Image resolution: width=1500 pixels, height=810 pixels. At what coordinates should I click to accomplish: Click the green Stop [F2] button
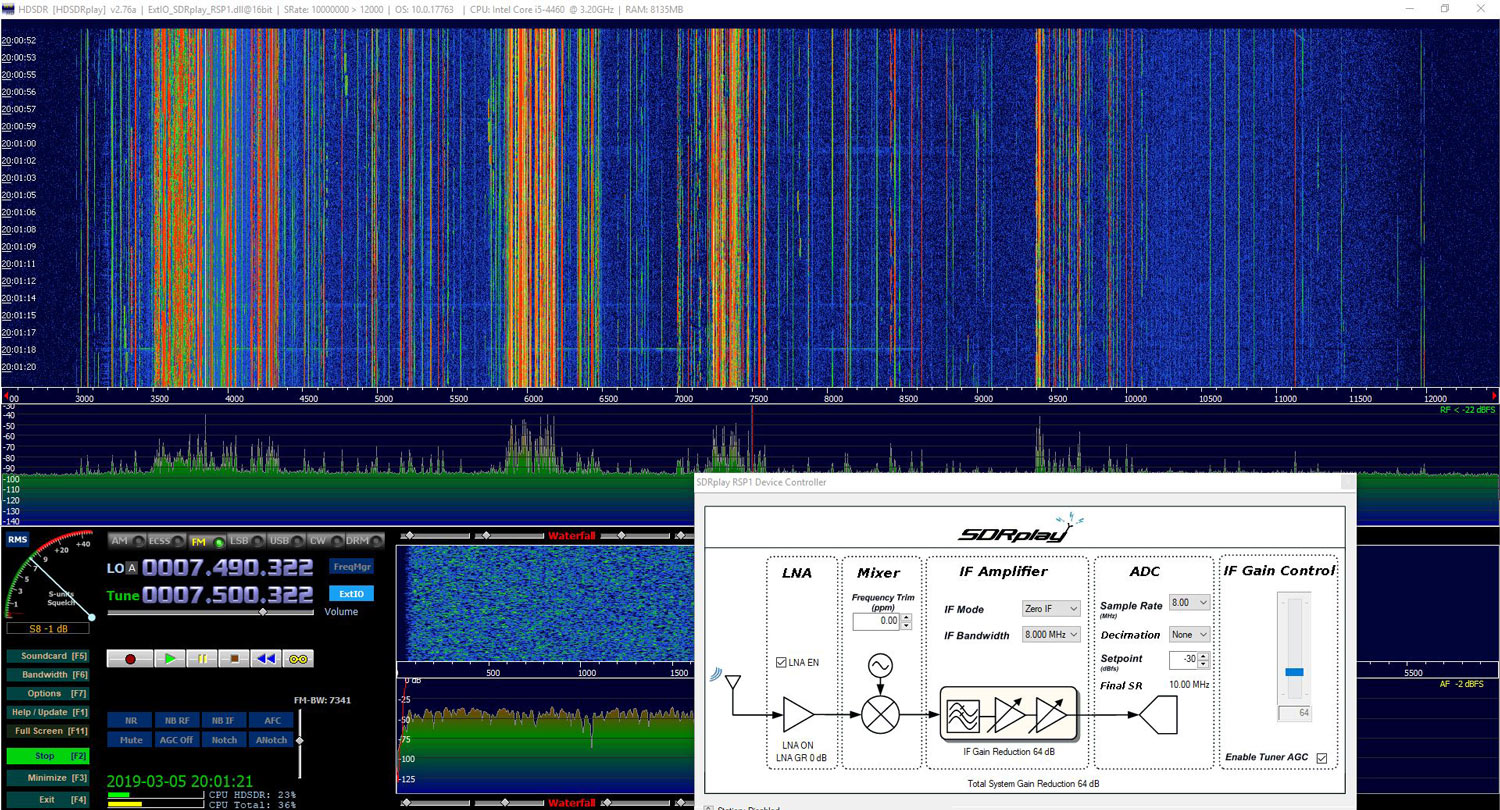click(47, 756)
